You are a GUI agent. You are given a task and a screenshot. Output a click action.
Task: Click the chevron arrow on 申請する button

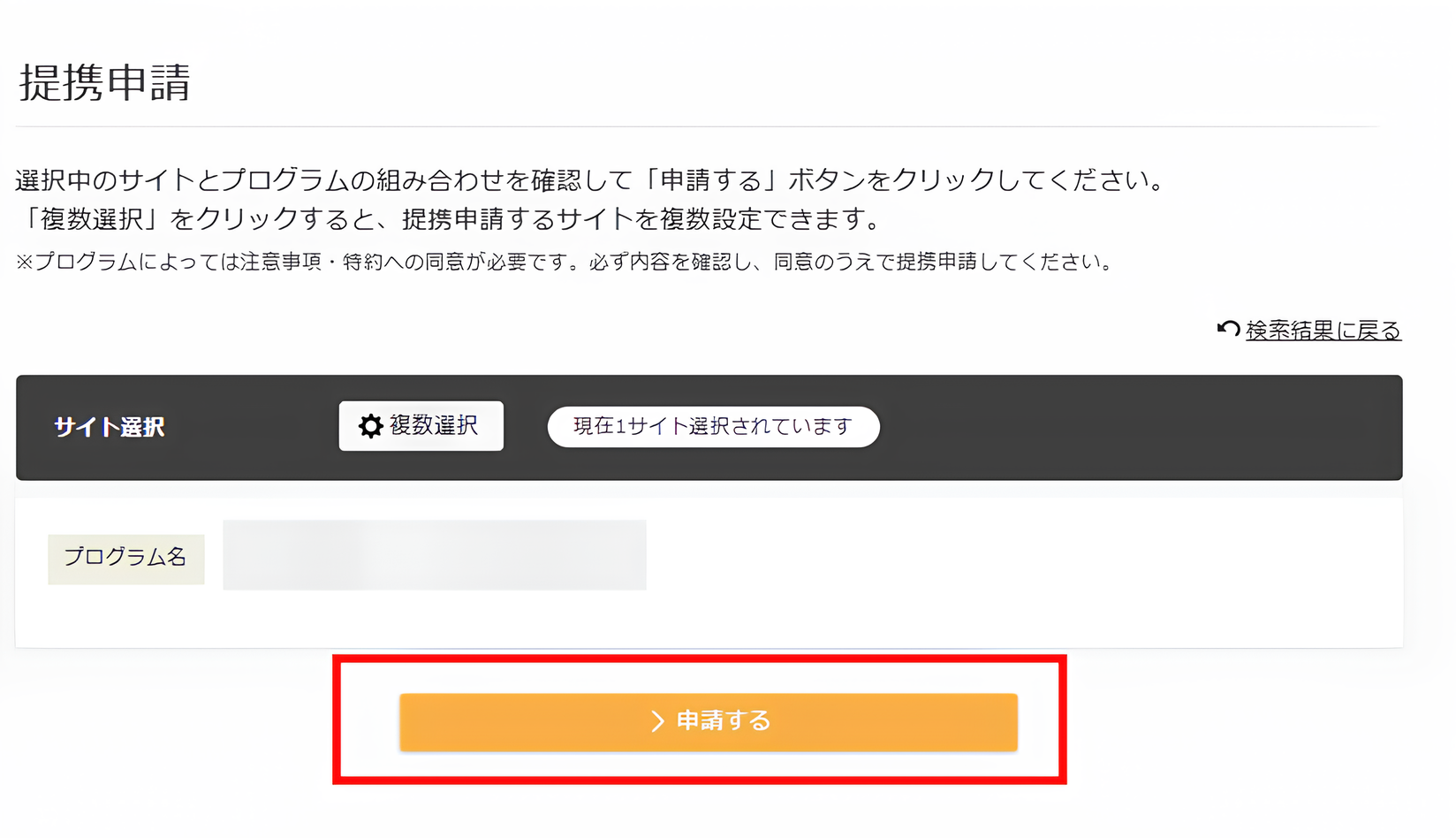656,721
